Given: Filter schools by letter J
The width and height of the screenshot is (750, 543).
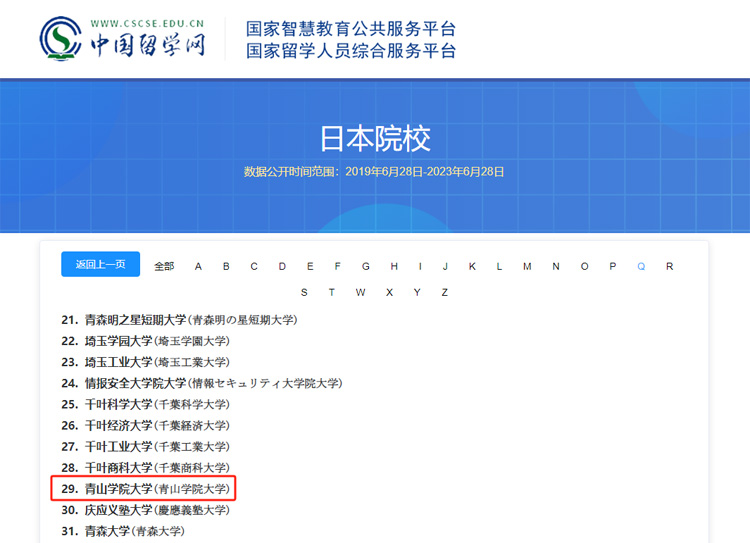Looking at the screenshot, I should (445, 266).
